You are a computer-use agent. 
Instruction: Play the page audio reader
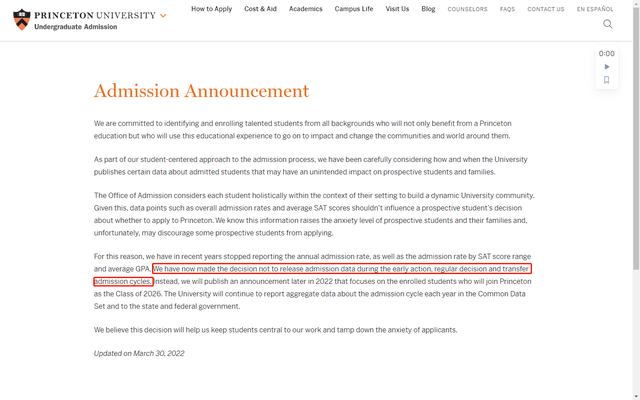coord(607,67)
